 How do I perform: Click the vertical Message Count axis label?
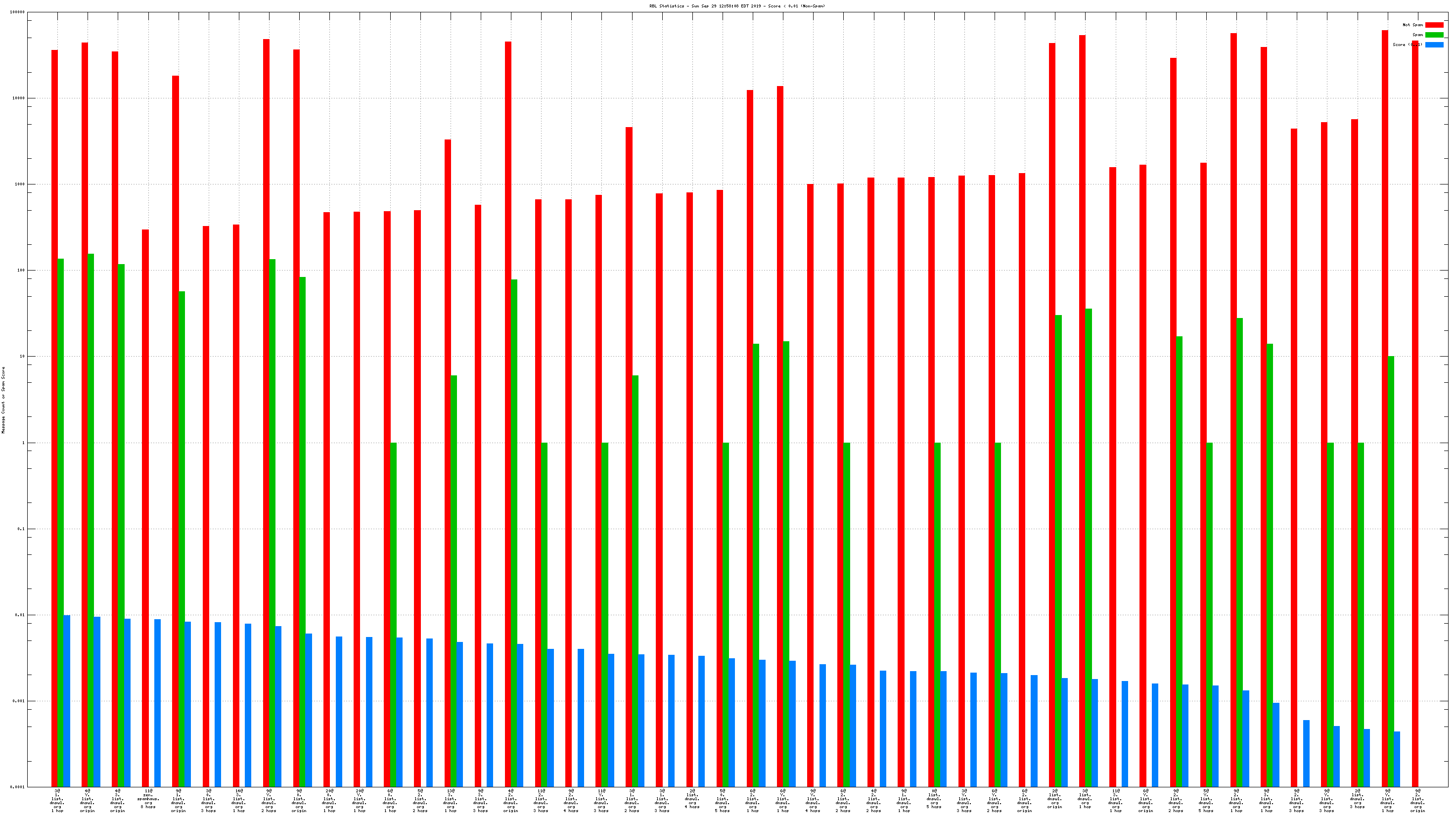coord(3,400)
